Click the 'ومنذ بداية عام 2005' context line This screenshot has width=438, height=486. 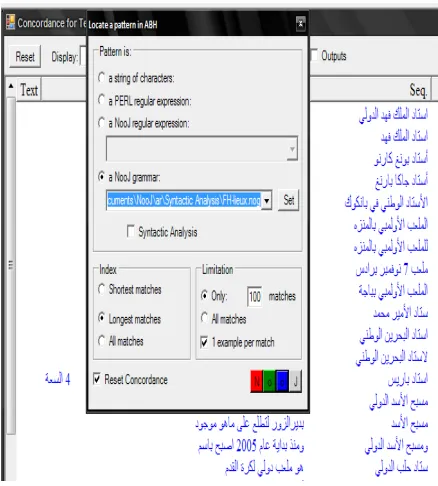(251, 446)
